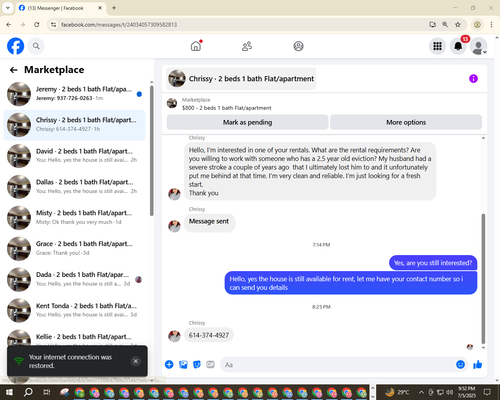Open Chrome three-dot menu
This screenshot has height=400, width=500.
tap(491, 25)
